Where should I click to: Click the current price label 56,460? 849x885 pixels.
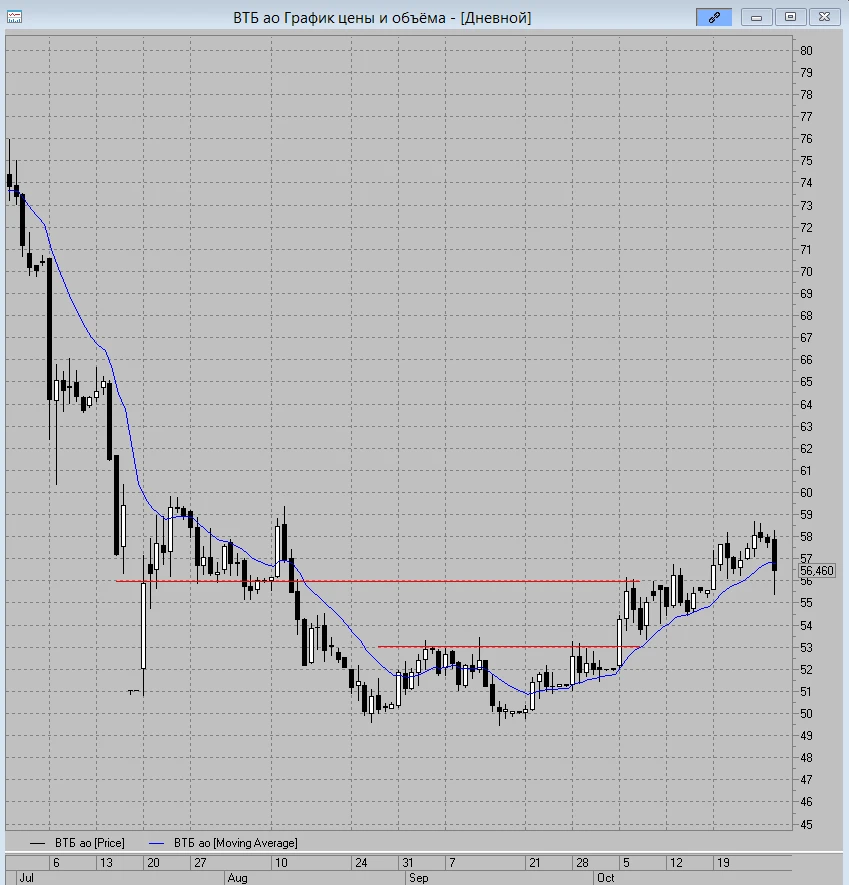pos(816,571)
